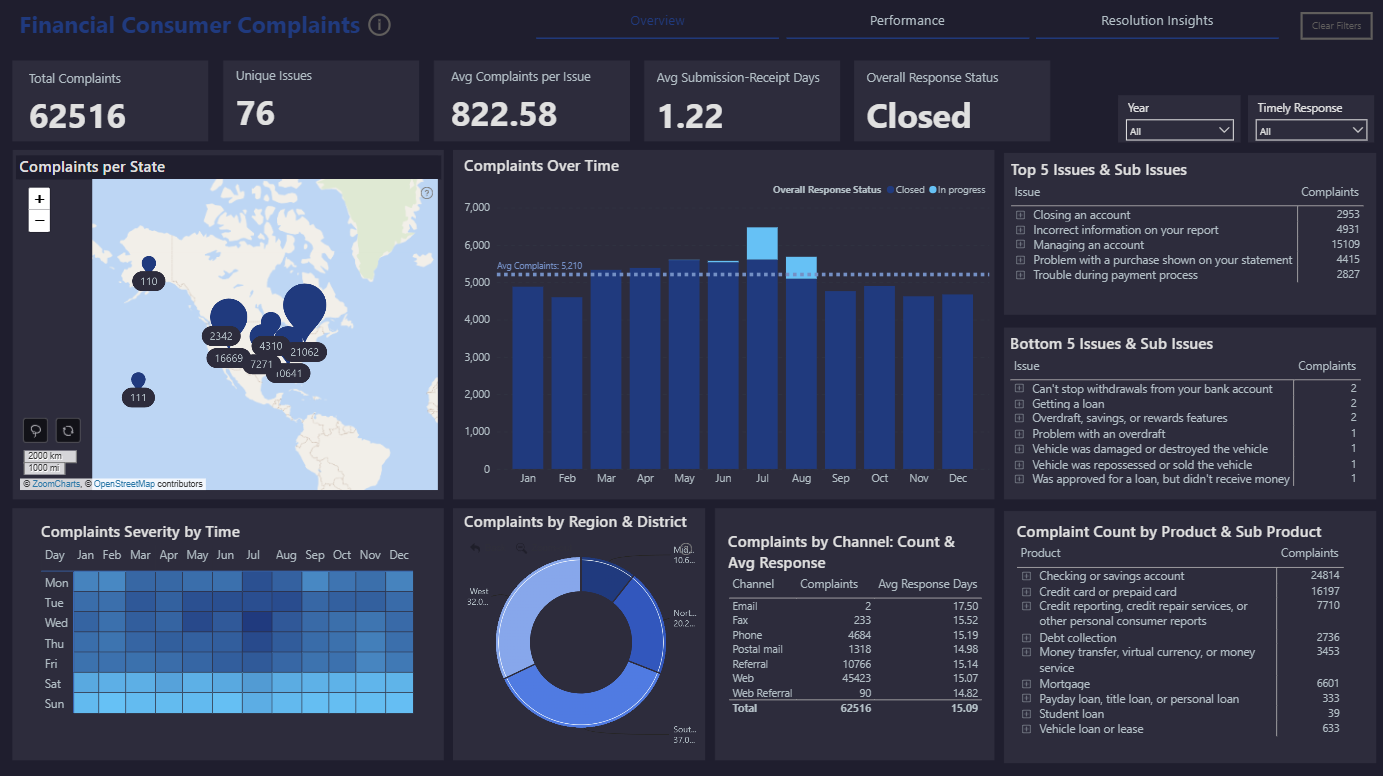Screen dimensions: 1383x776
Task: Click the Wednesday July heatmap cell
Action: [x=257, y=623]
